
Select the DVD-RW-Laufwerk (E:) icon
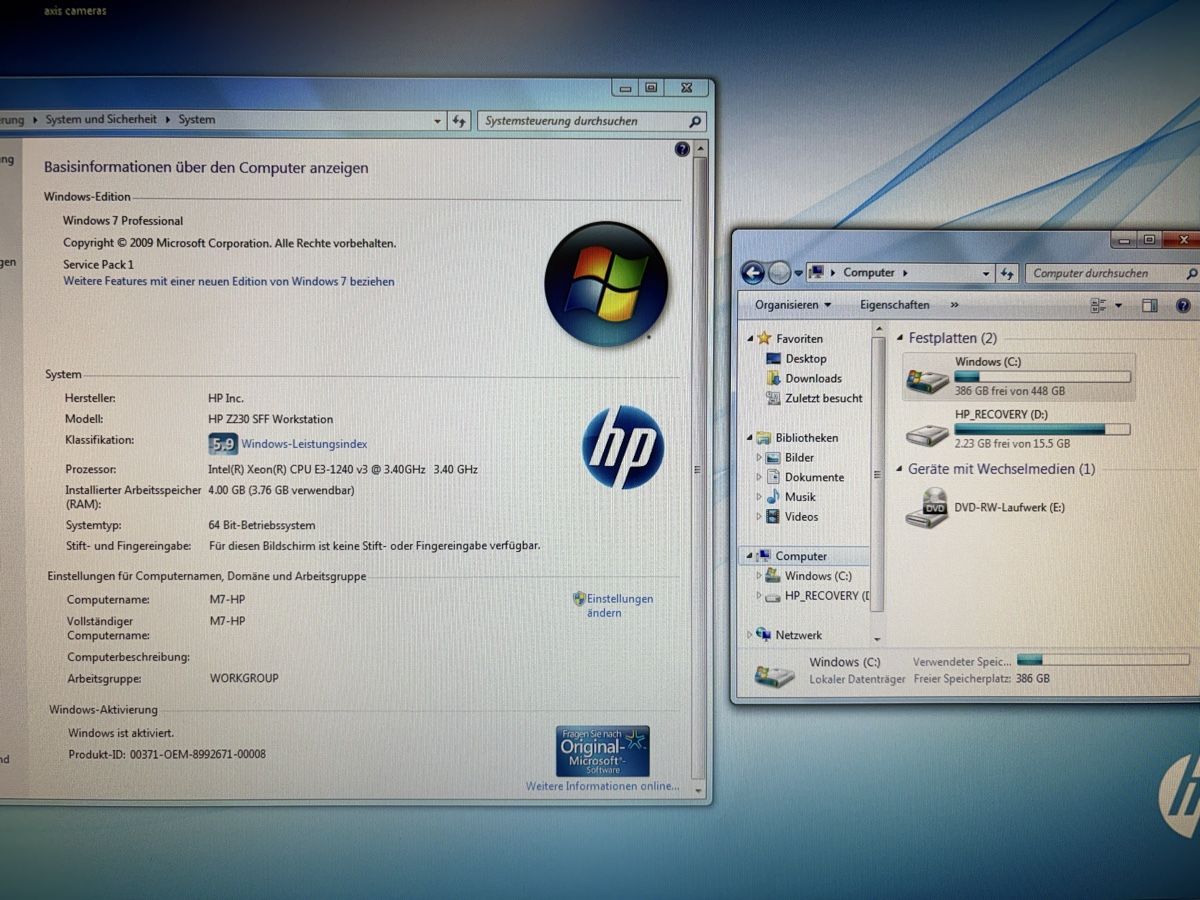(927, 508)
